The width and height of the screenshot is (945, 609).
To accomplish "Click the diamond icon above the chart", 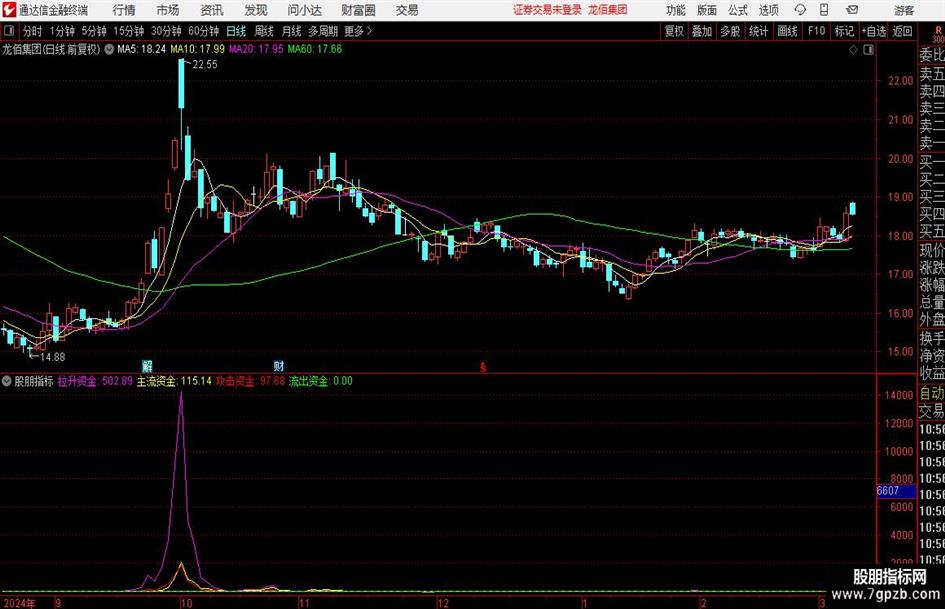I will [x=853, y=50].
